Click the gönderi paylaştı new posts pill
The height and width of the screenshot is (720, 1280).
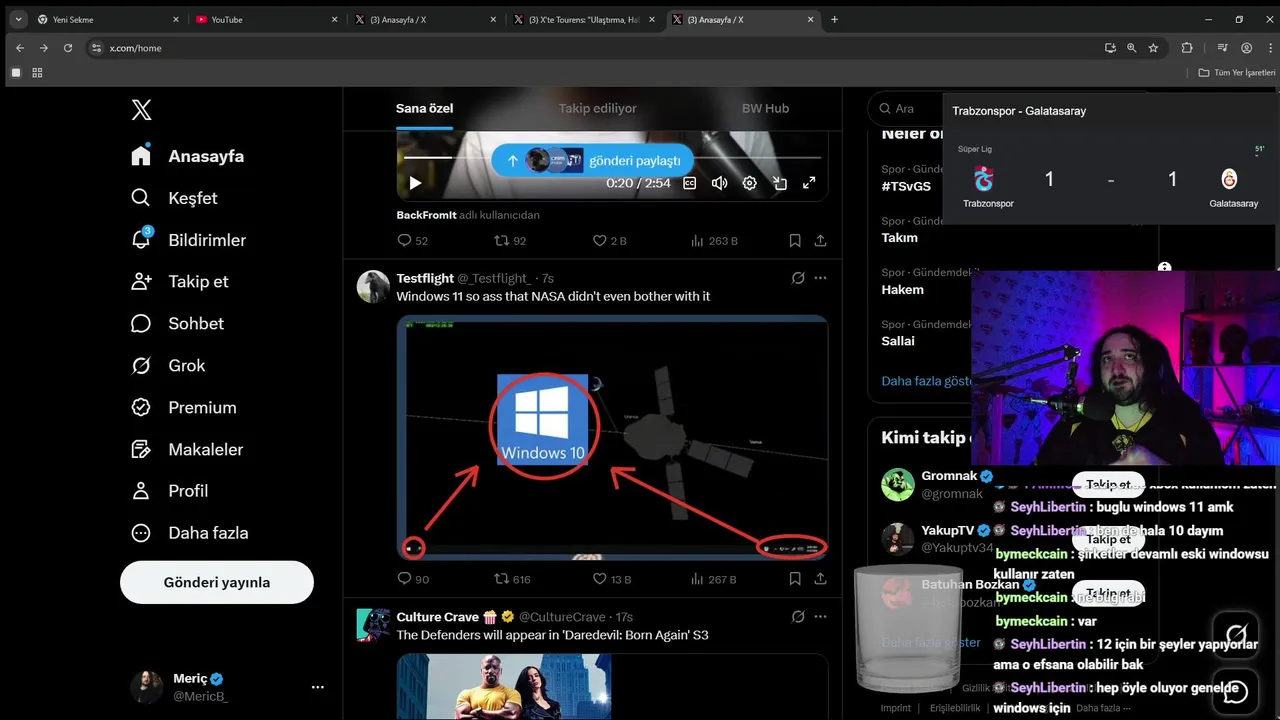point(592,160)
